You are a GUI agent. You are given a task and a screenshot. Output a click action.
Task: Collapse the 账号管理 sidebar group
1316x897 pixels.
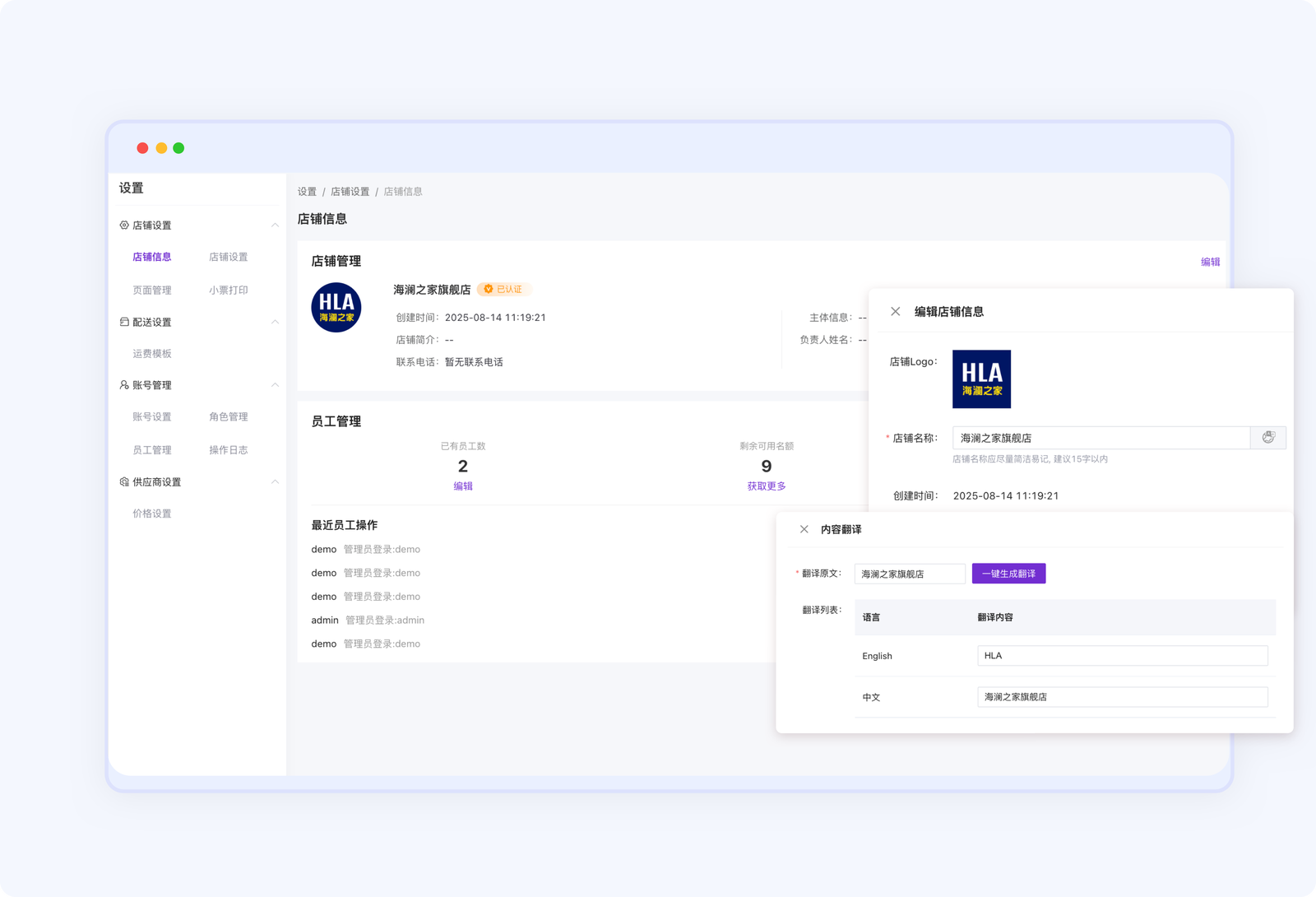(275, 385)
